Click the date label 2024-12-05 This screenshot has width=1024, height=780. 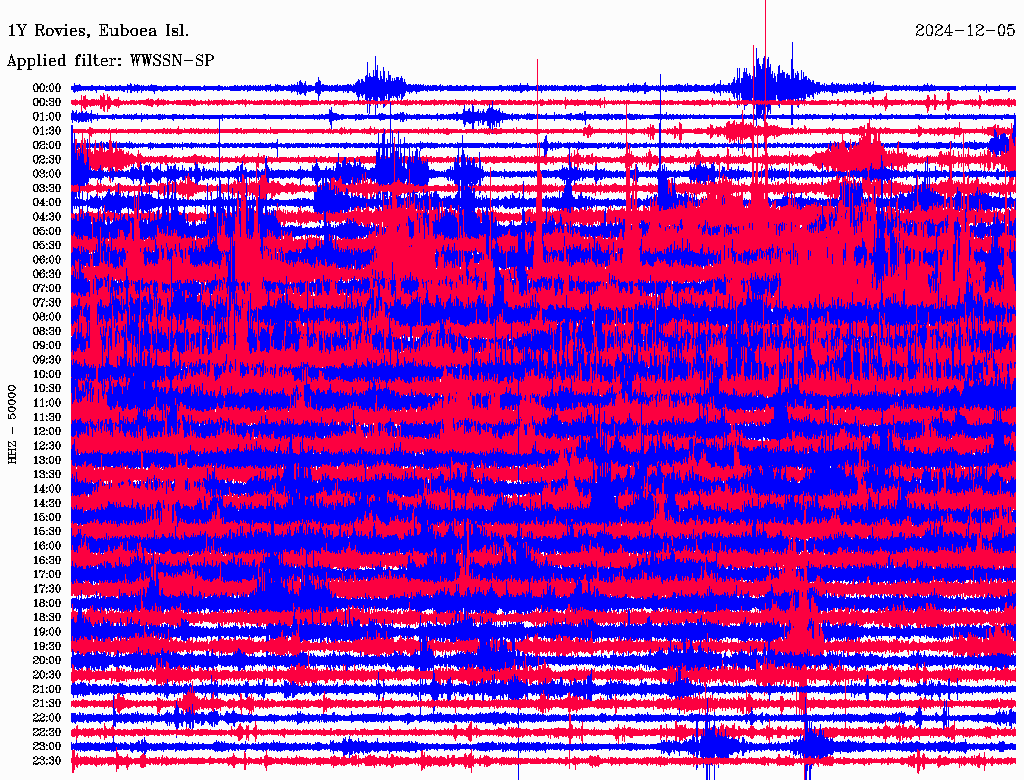coord(965,31)
